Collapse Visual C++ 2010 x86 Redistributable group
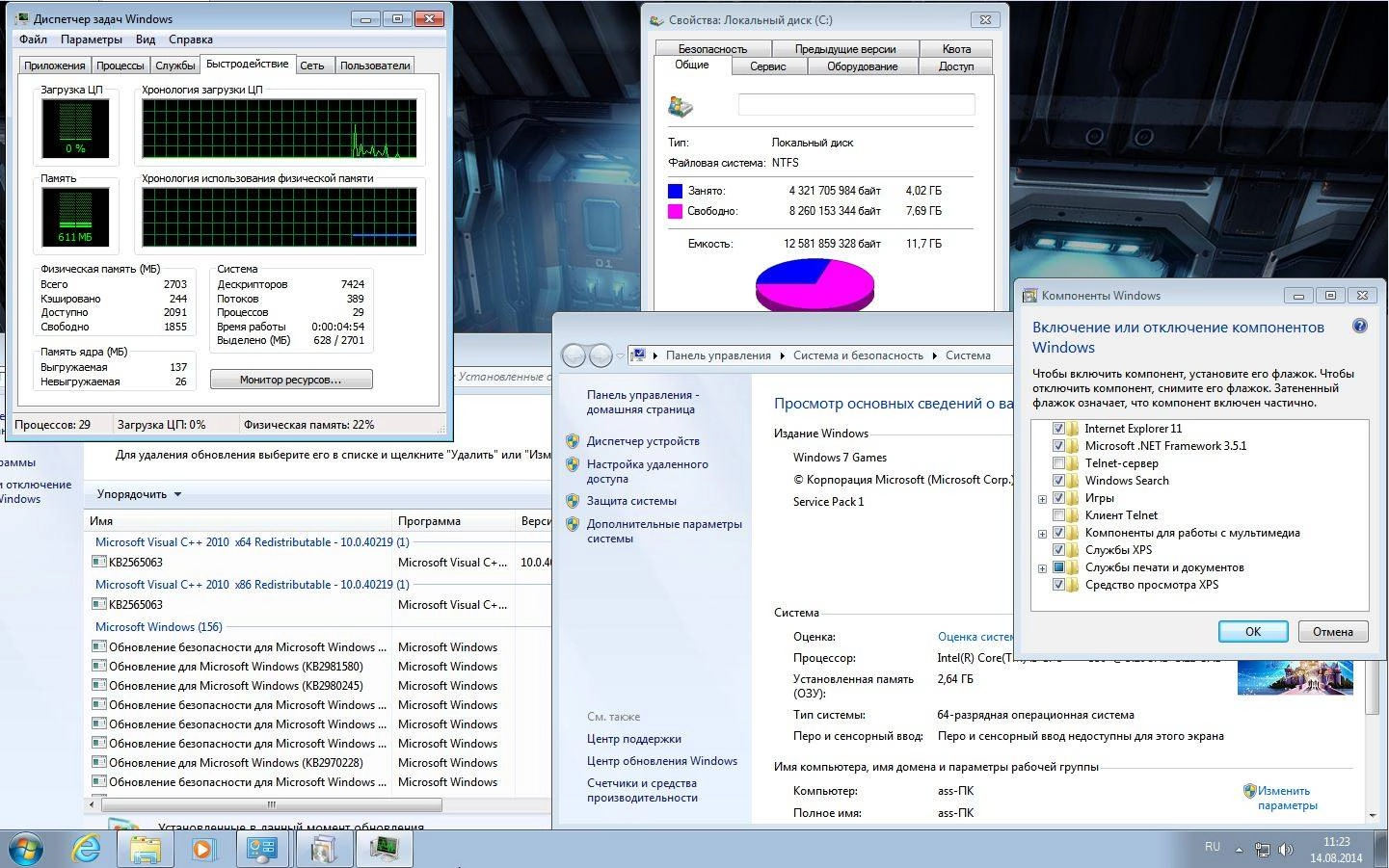Viewport: 1389px width, 868px height. click(252, 585)
